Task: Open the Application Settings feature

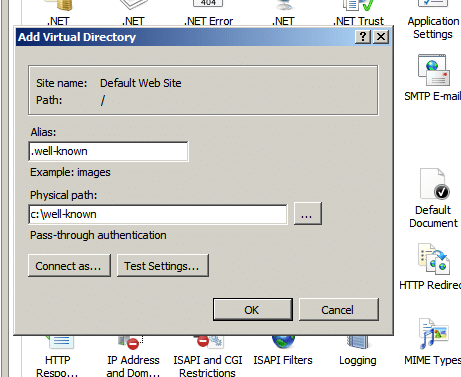Action: [x=433, y=20]
